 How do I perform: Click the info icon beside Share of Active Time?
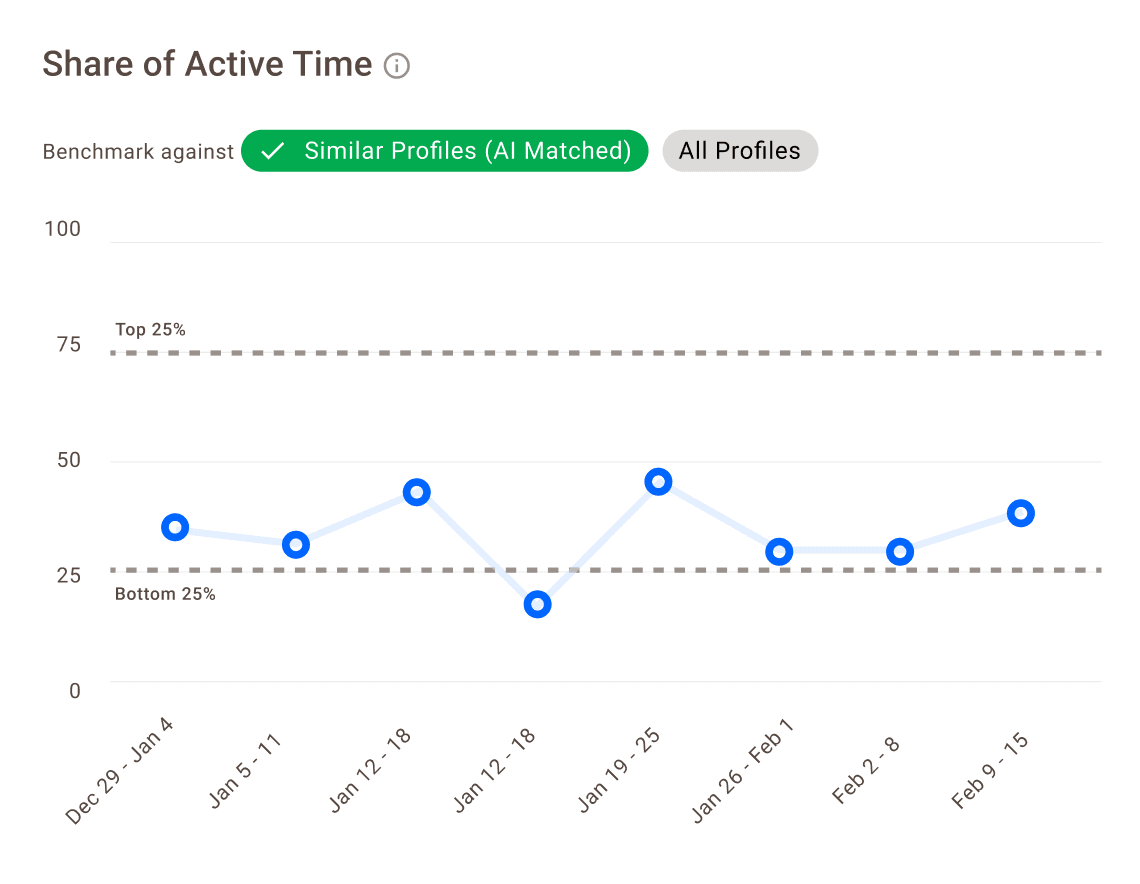(x=397, y=67)
